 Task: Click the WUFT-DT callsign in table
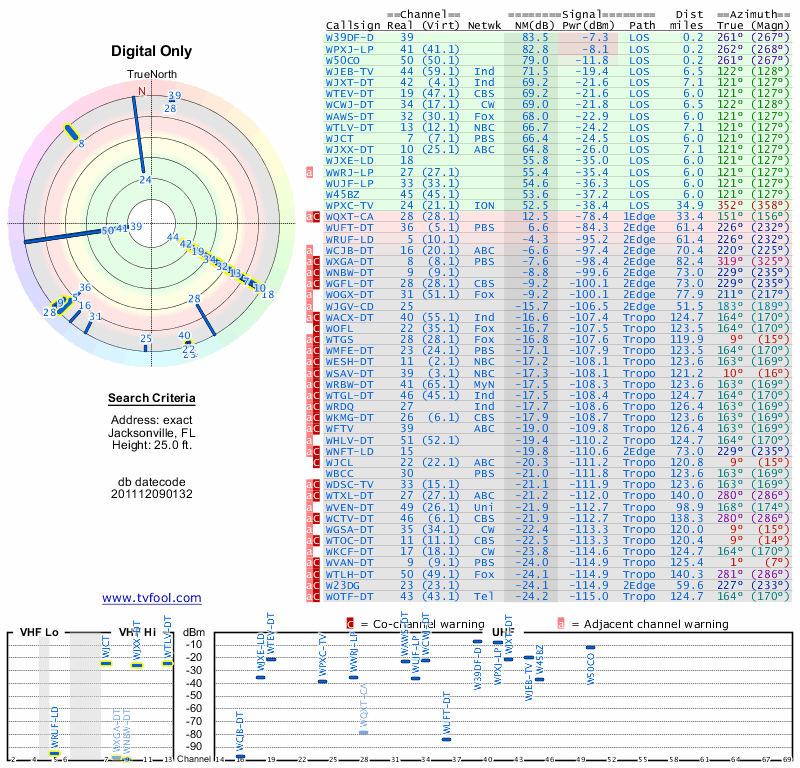[349, 228]
